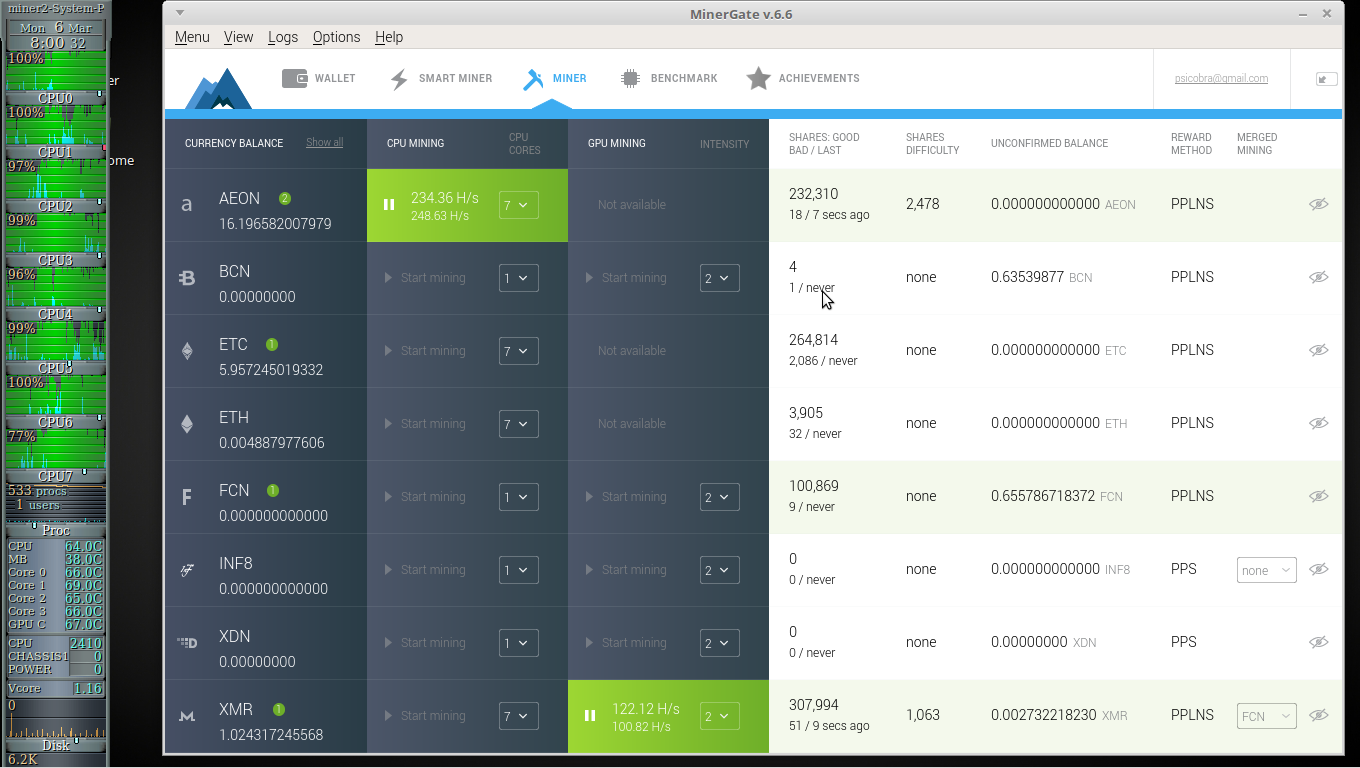Click the Show all currencies link
1360x768 pixels.
(324, 143)
